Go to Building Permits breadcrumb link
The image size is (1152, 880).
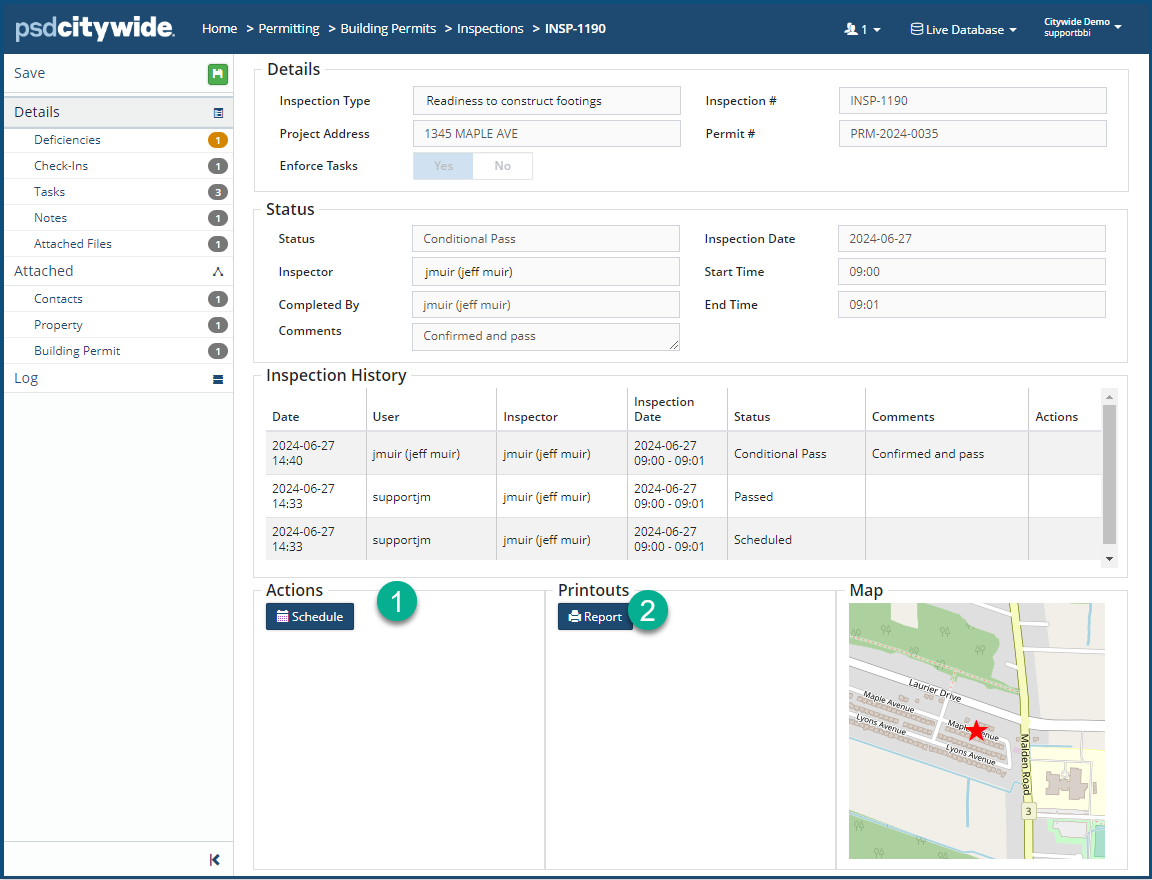click(x=388, y=29)
